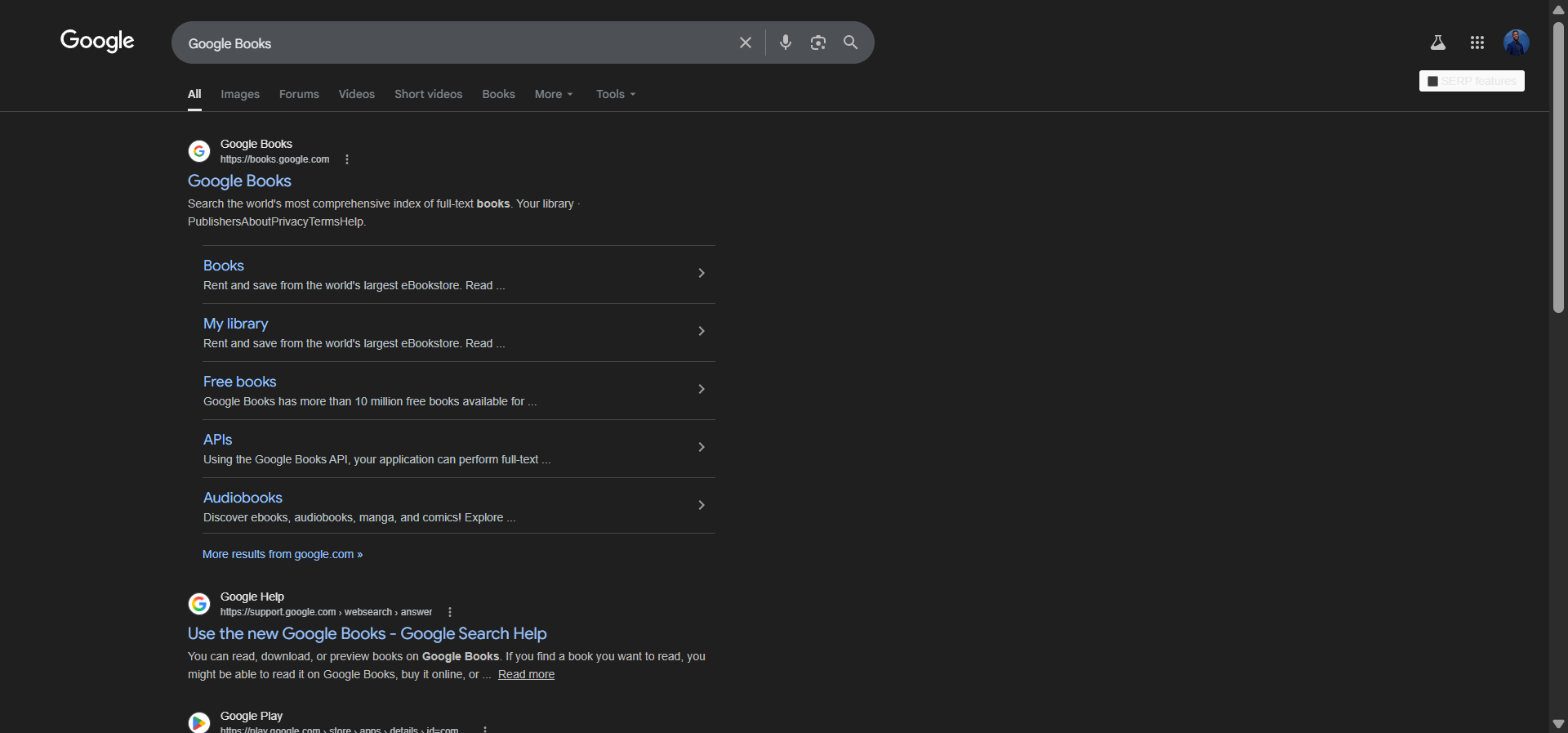This screenshot has height=733, width=1568.
Task: Expand the More search filters dropdown
Action: (554, 94)
